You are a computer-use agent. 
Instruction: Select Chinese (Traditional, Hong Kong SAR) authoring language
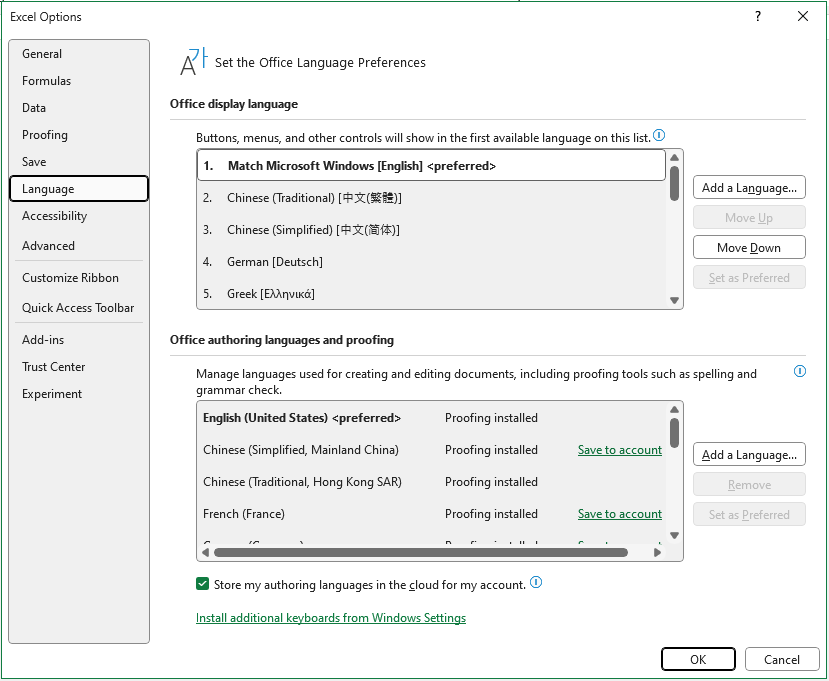click(x=431, y=482)
